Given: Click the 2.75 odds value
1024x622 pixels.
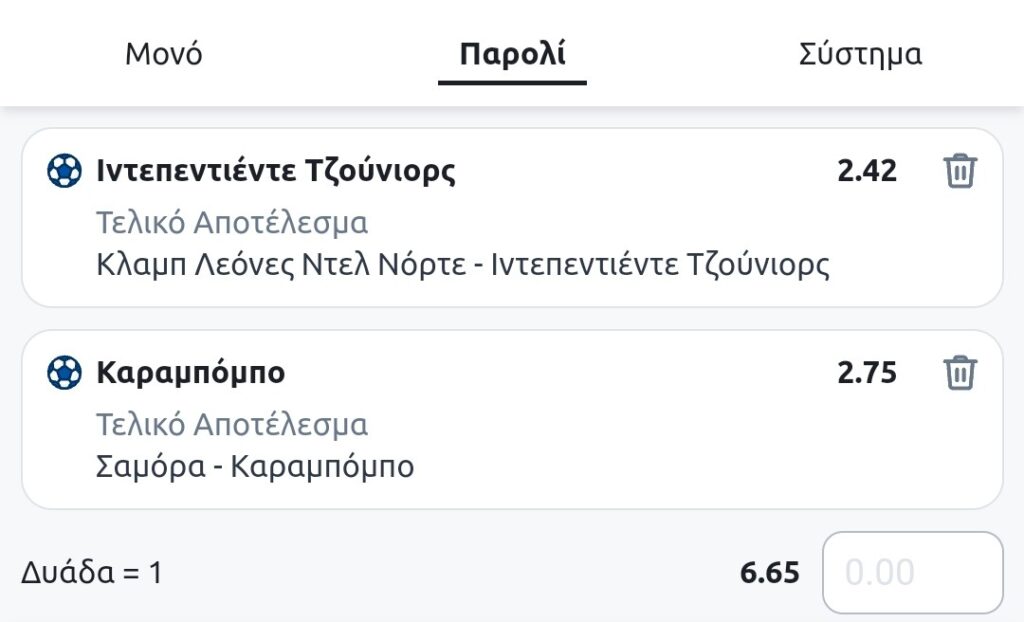Looking at the screenshot, I should (x=867, y=373).
